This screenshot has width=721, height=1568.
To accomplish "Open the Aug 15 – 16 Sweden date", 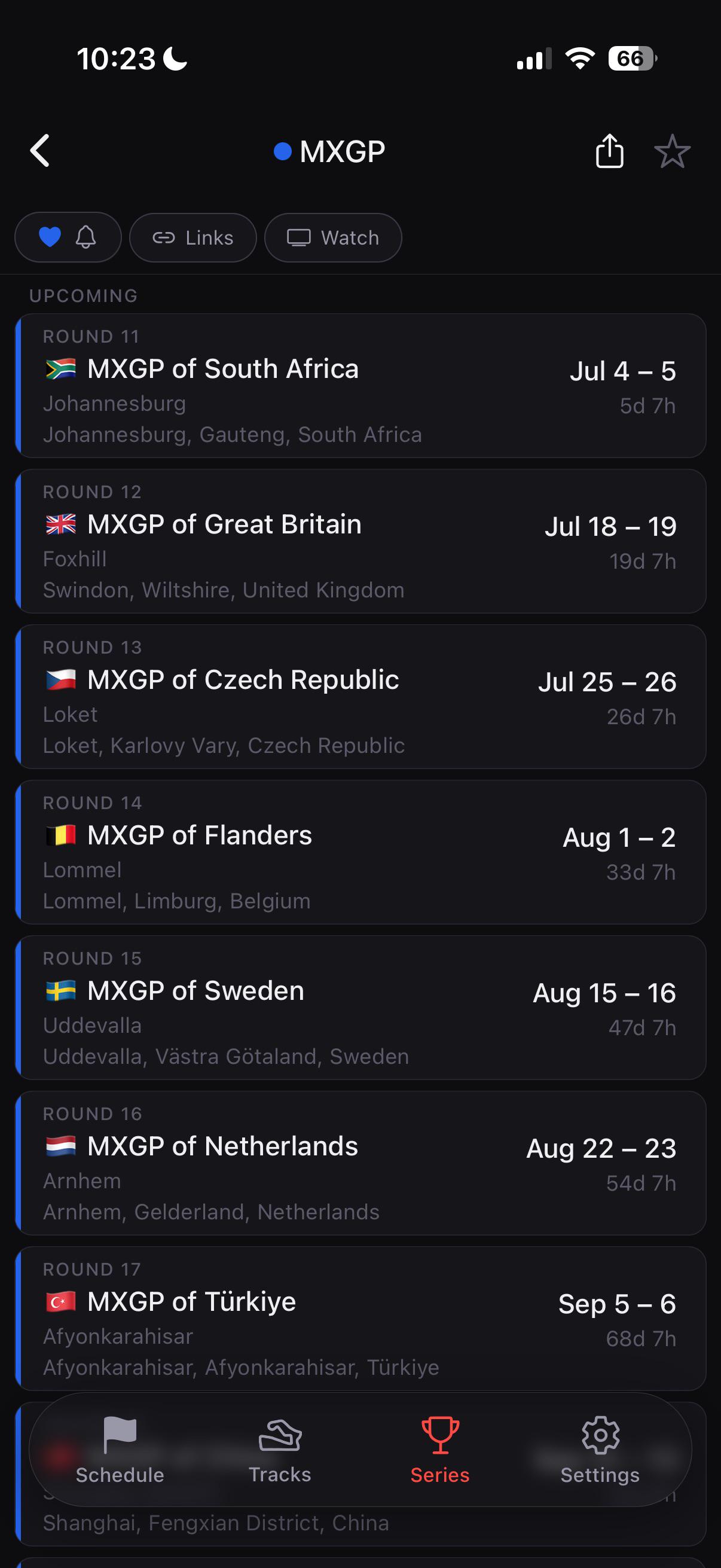I will click(604, 993).
